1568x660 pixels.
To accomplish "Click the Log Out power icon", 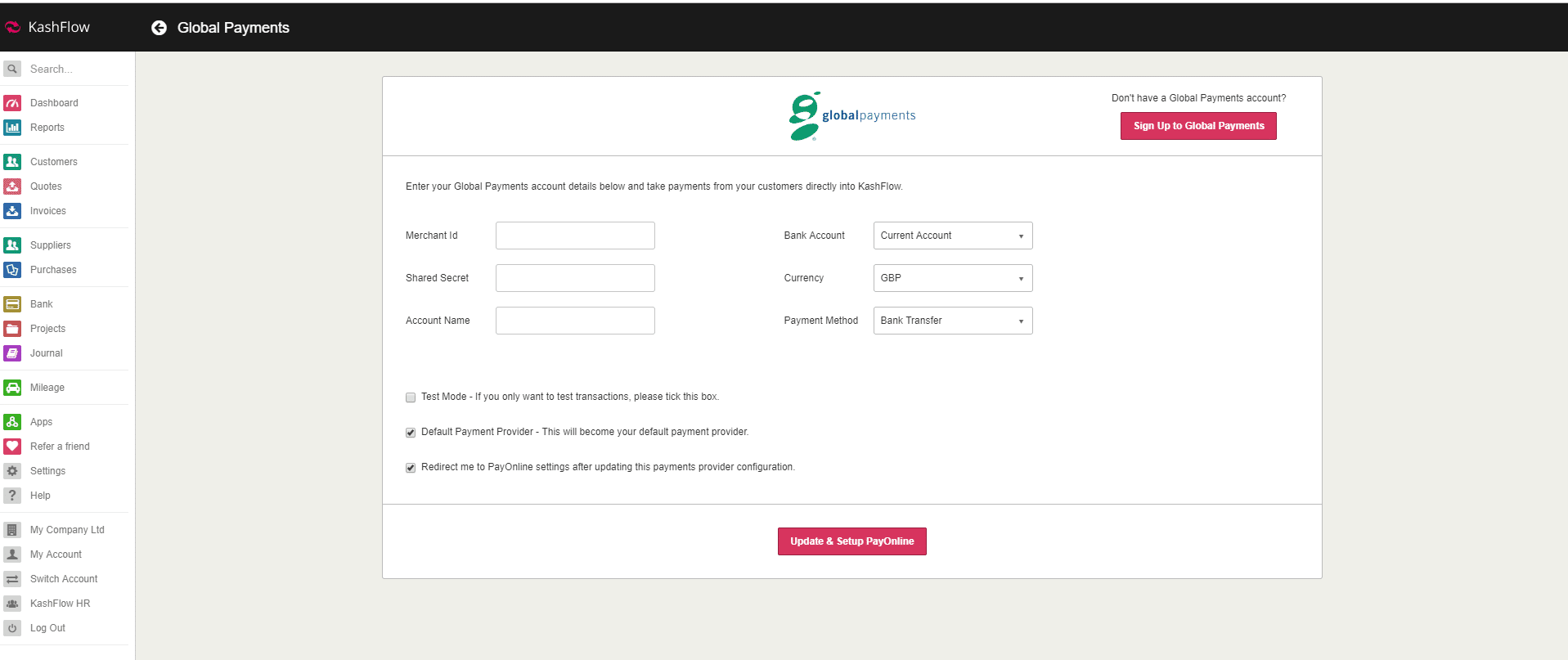I will [x=12, y=628].
